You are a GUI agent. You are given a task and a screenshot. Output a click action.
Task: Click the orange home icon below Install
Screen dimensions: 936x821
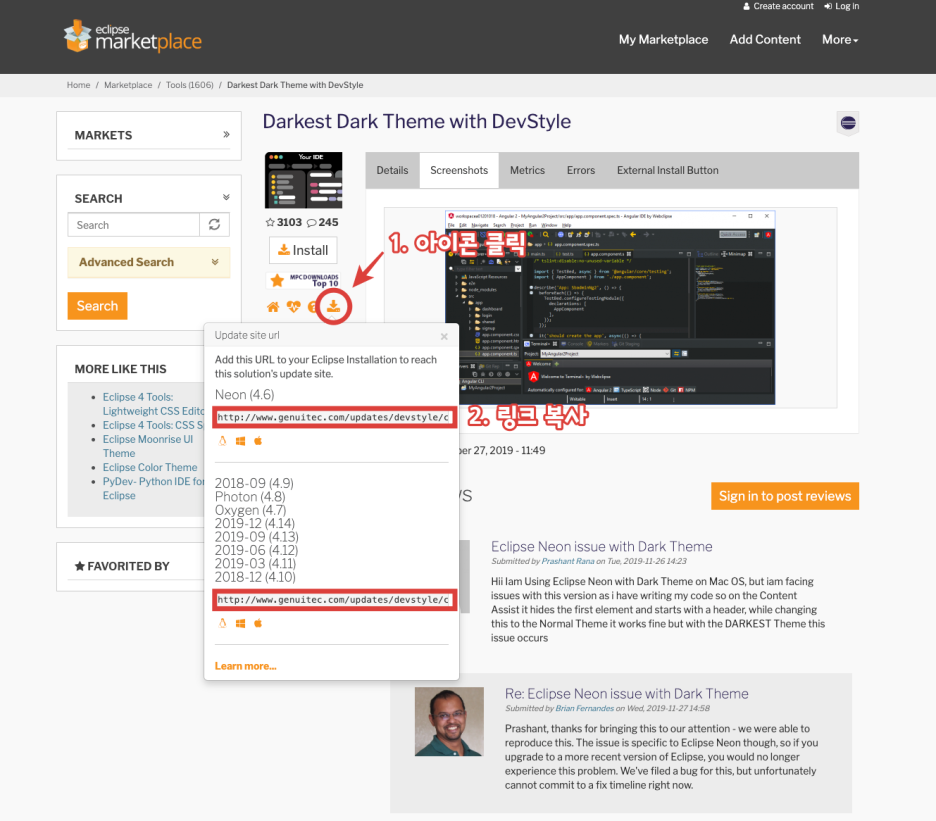coord(273,307)
